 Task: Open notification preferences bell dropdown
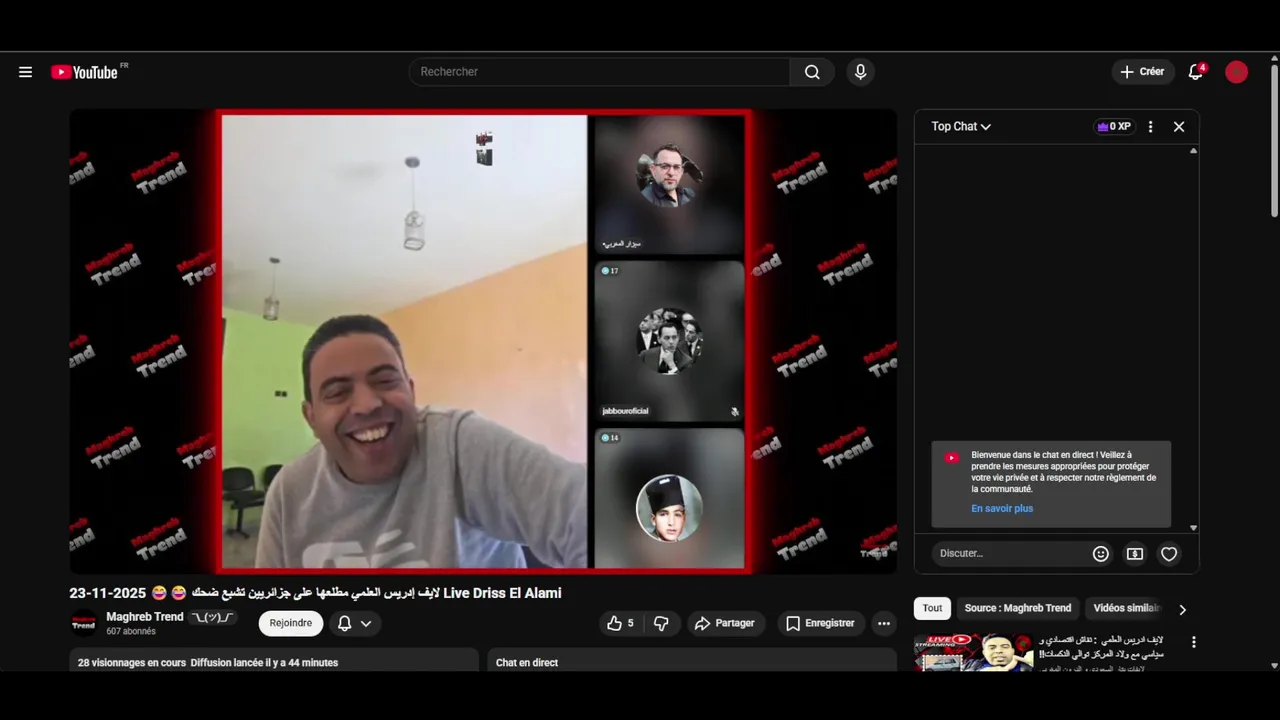pyautogui.click(x=355, y=623)
